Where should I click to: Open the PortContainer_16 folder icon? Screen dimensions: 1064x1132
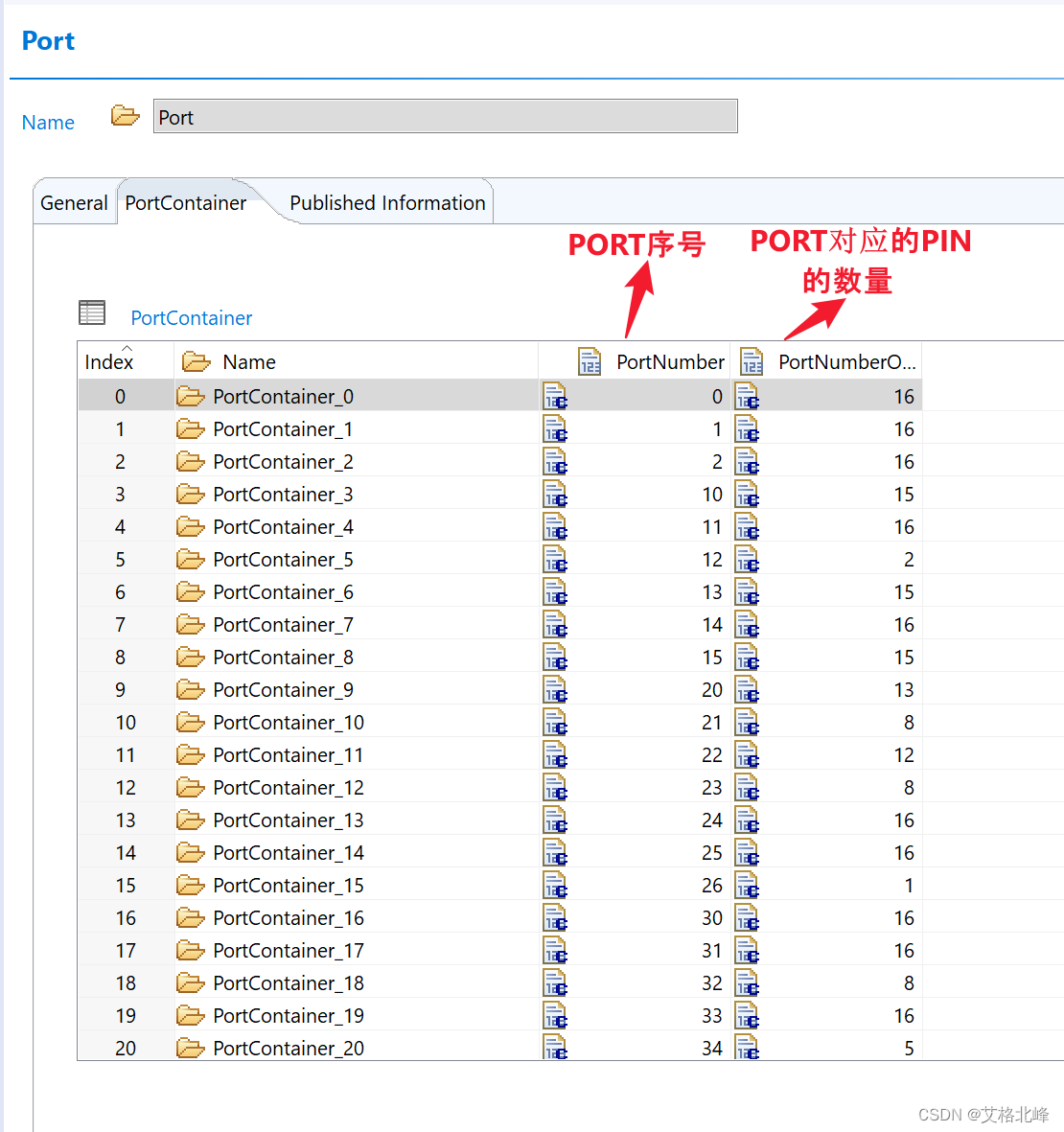tap(191, 917)
